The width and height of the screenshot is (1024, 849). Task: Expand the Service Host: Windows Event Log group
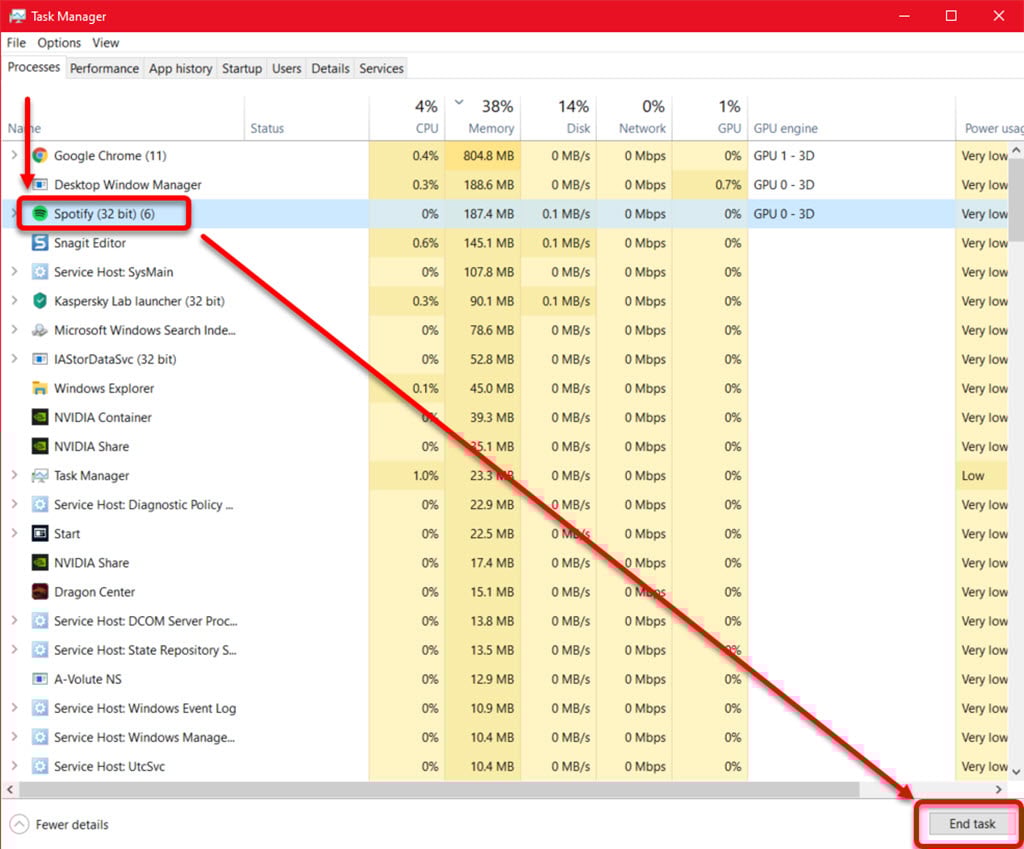coord(14,708)
